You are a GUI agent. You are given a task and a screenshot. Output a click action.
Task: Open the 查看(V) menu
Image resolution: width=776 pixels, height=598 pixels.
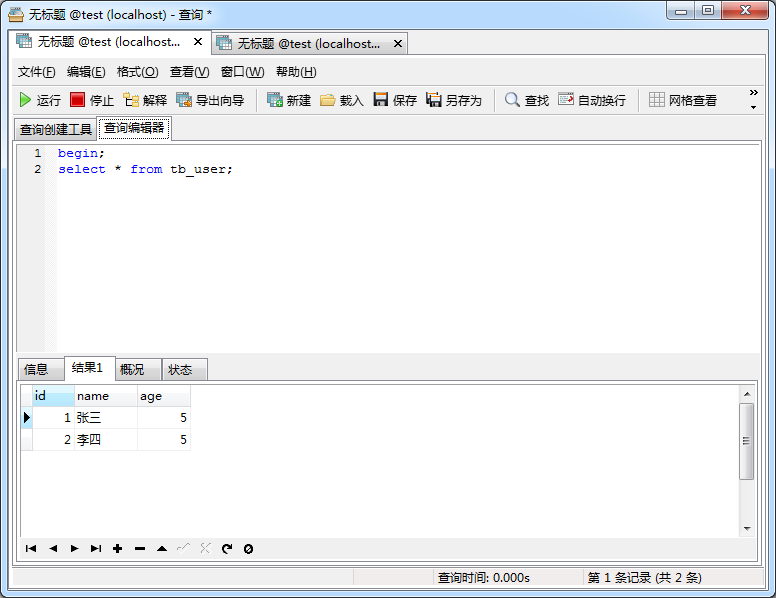click(x=190, y=72)
